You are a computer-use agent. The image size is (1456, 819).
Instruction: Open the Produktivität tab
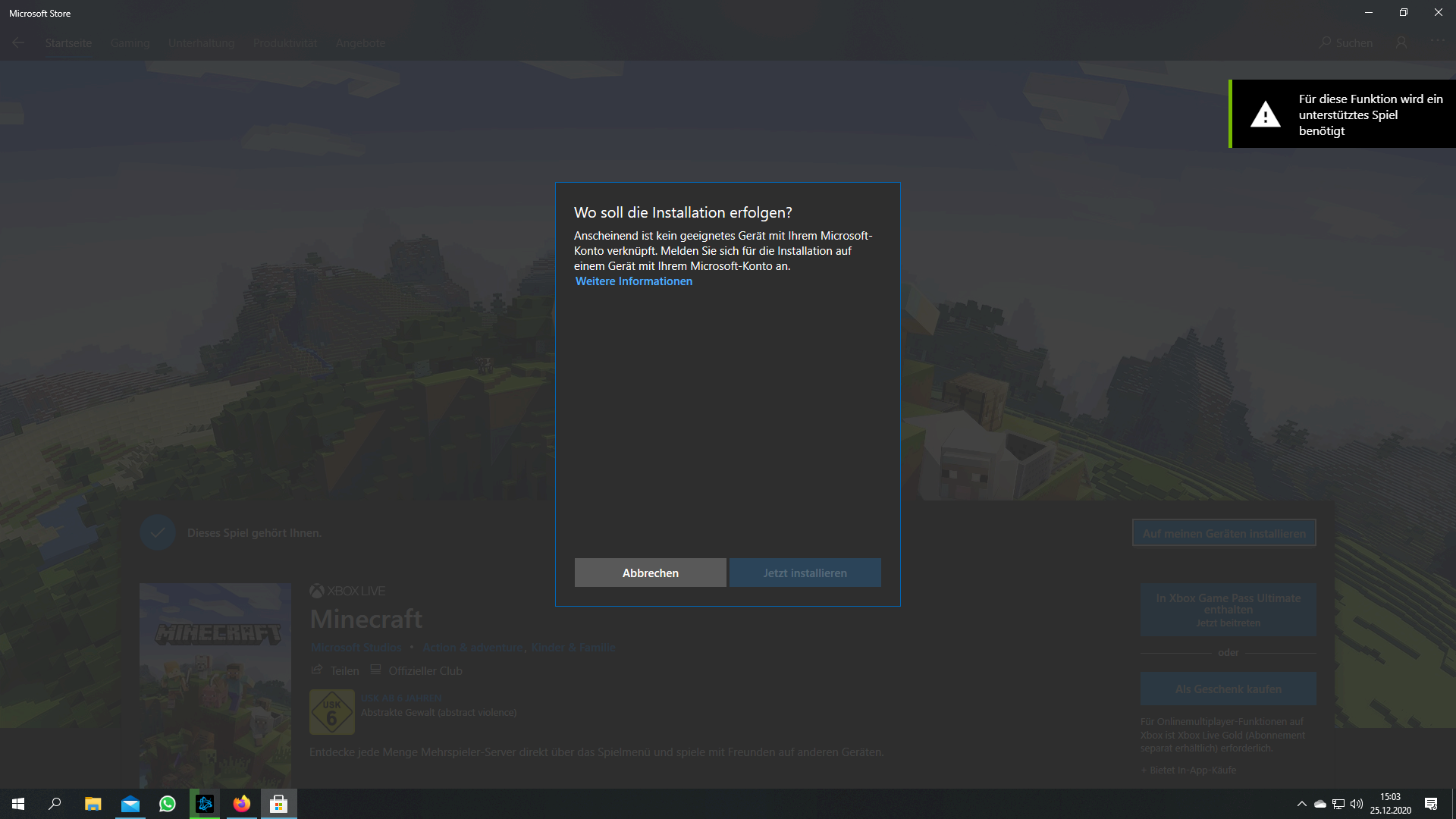285,43
